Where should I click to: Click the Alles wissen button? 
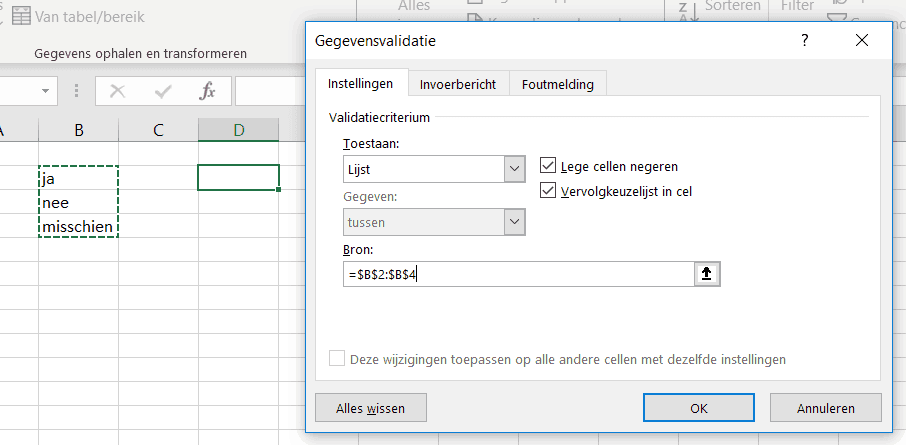(x=370, y=408)
